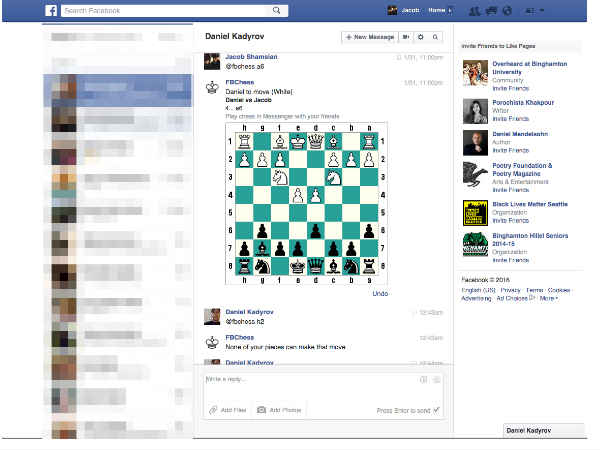Click the Facebook logo icon
This screenshot has width=600, height=450.
tap(51, 10)
